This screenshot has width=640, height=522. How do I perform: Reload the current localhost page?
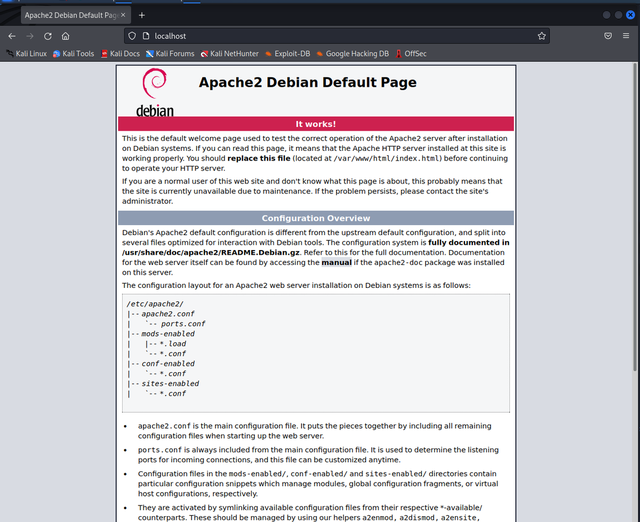click(48, 35)
